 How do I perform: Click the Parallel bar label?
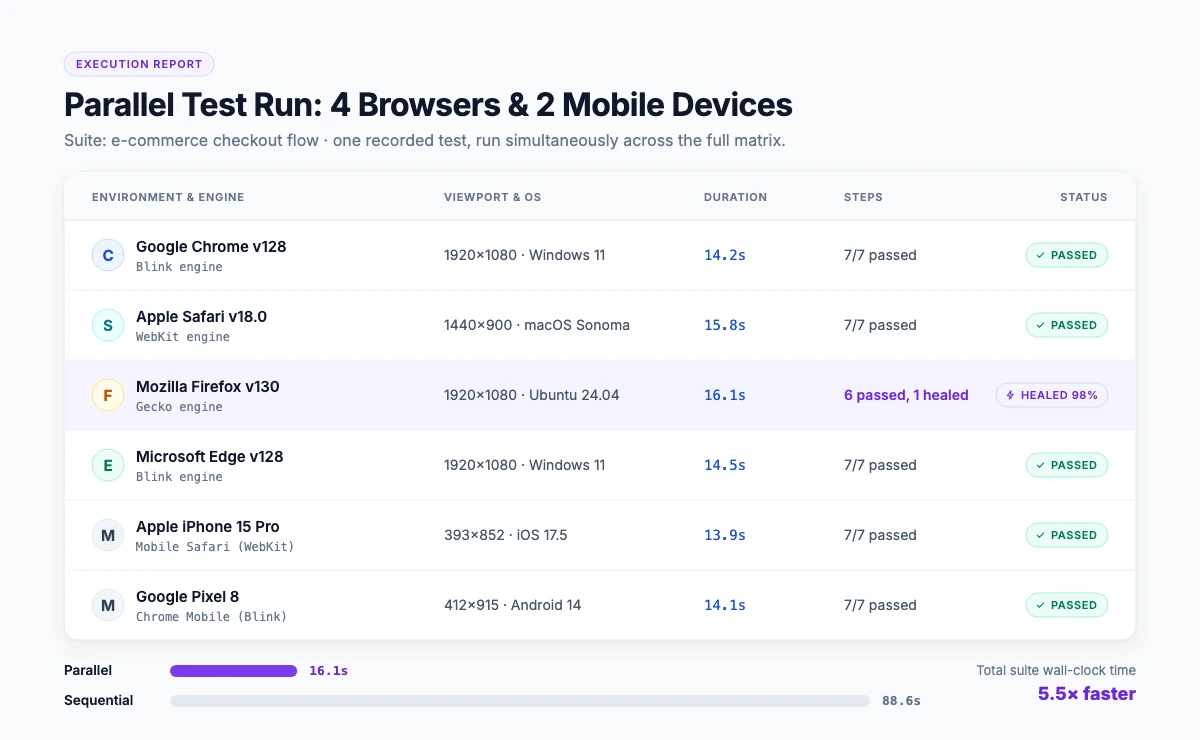(88, 670)
